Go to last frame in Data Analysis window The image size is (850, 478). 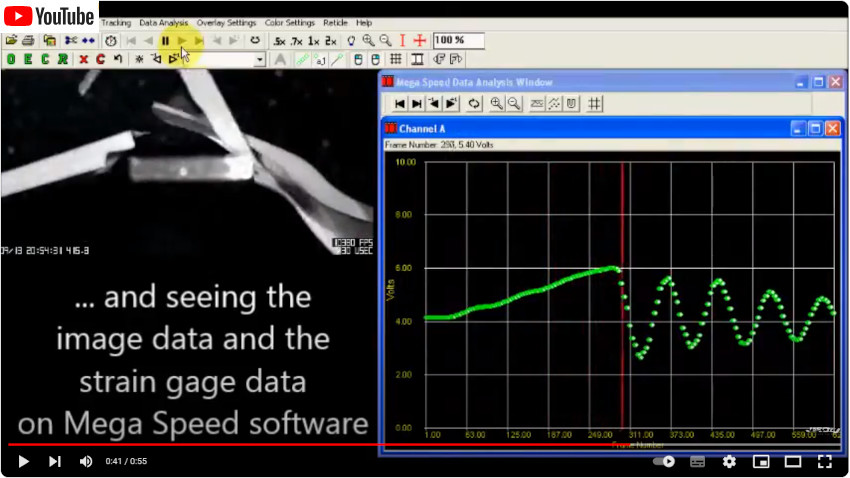click(x=417, y=104)
